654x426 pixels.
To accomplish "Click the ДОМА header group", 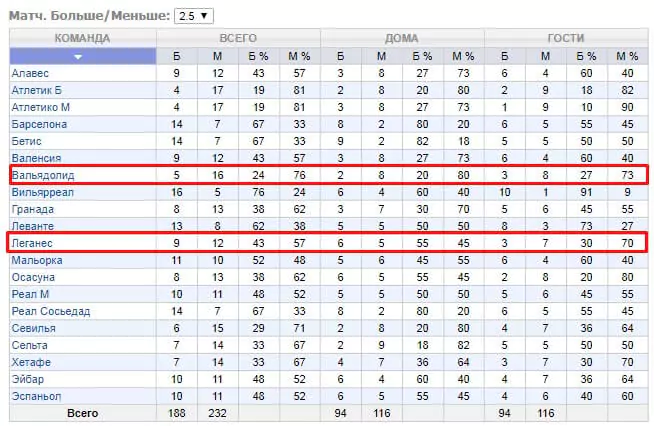I will pos(402,38).
